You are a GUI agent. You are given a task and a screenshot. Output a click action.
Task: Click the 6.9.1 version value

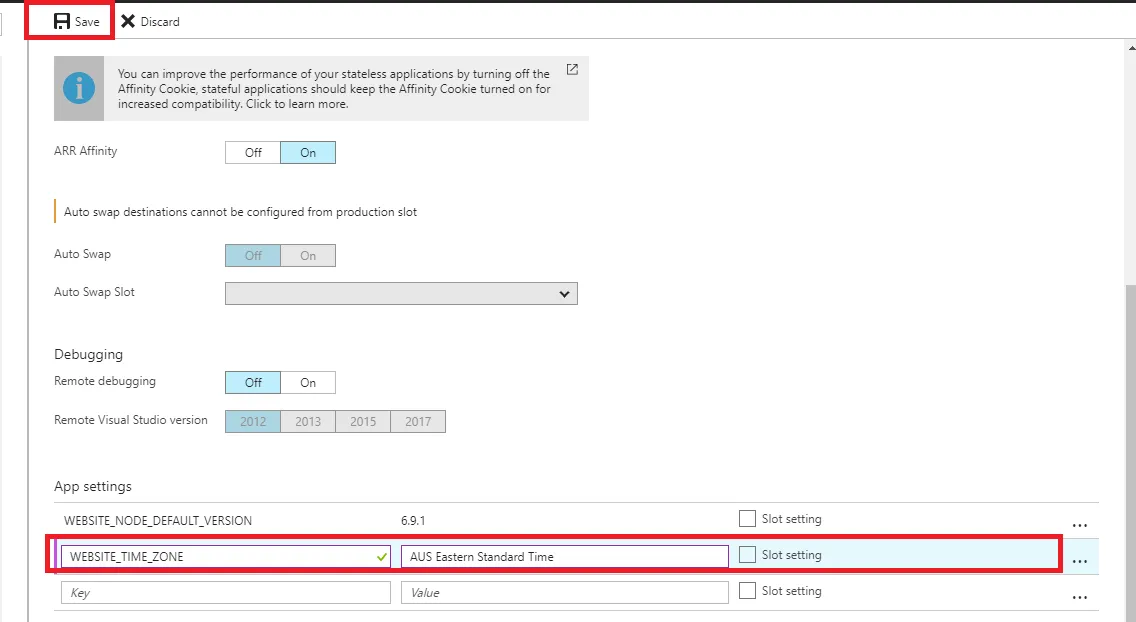point(413,521)
